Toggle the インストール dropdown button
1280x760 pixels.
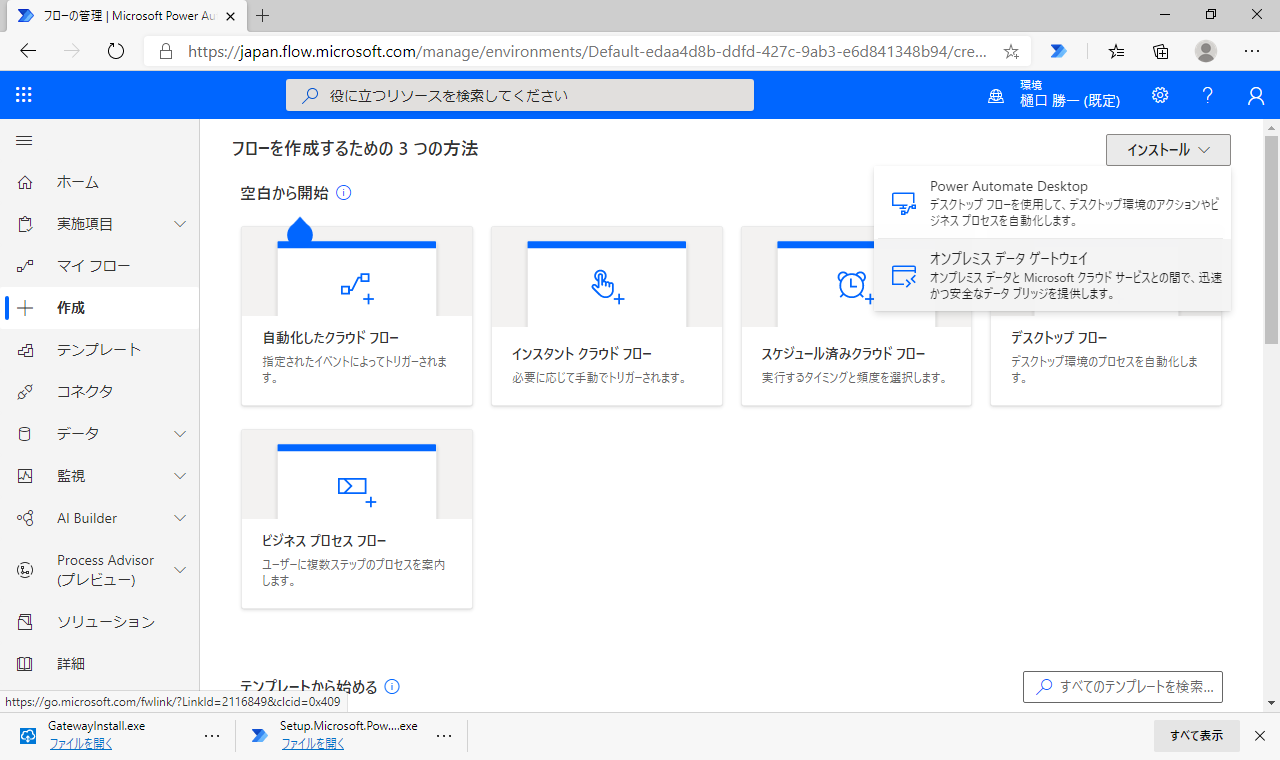pyautogui.click(x=1168, y=150)
